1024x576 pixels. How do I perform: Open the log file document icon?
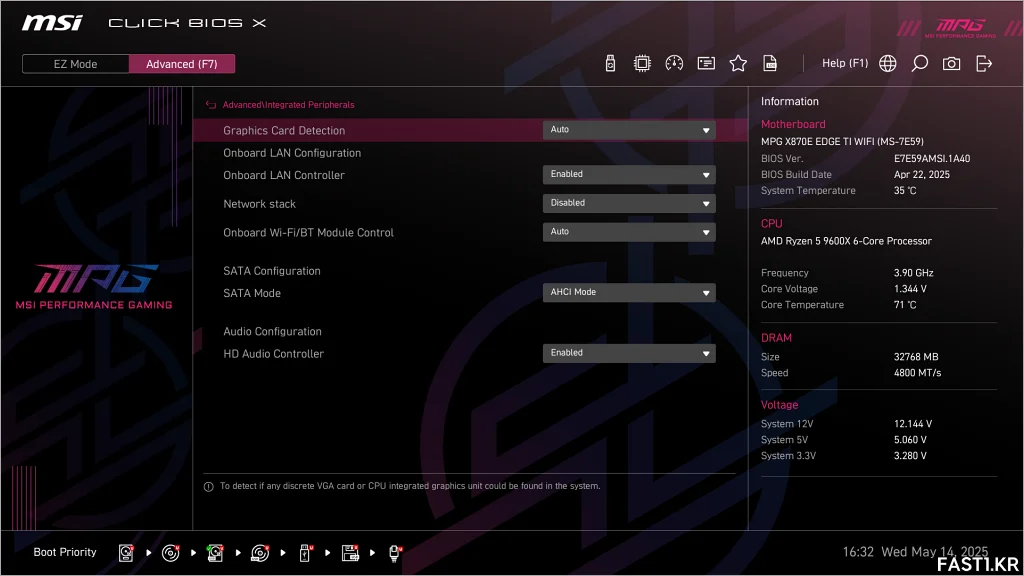[x=770, y=63]
